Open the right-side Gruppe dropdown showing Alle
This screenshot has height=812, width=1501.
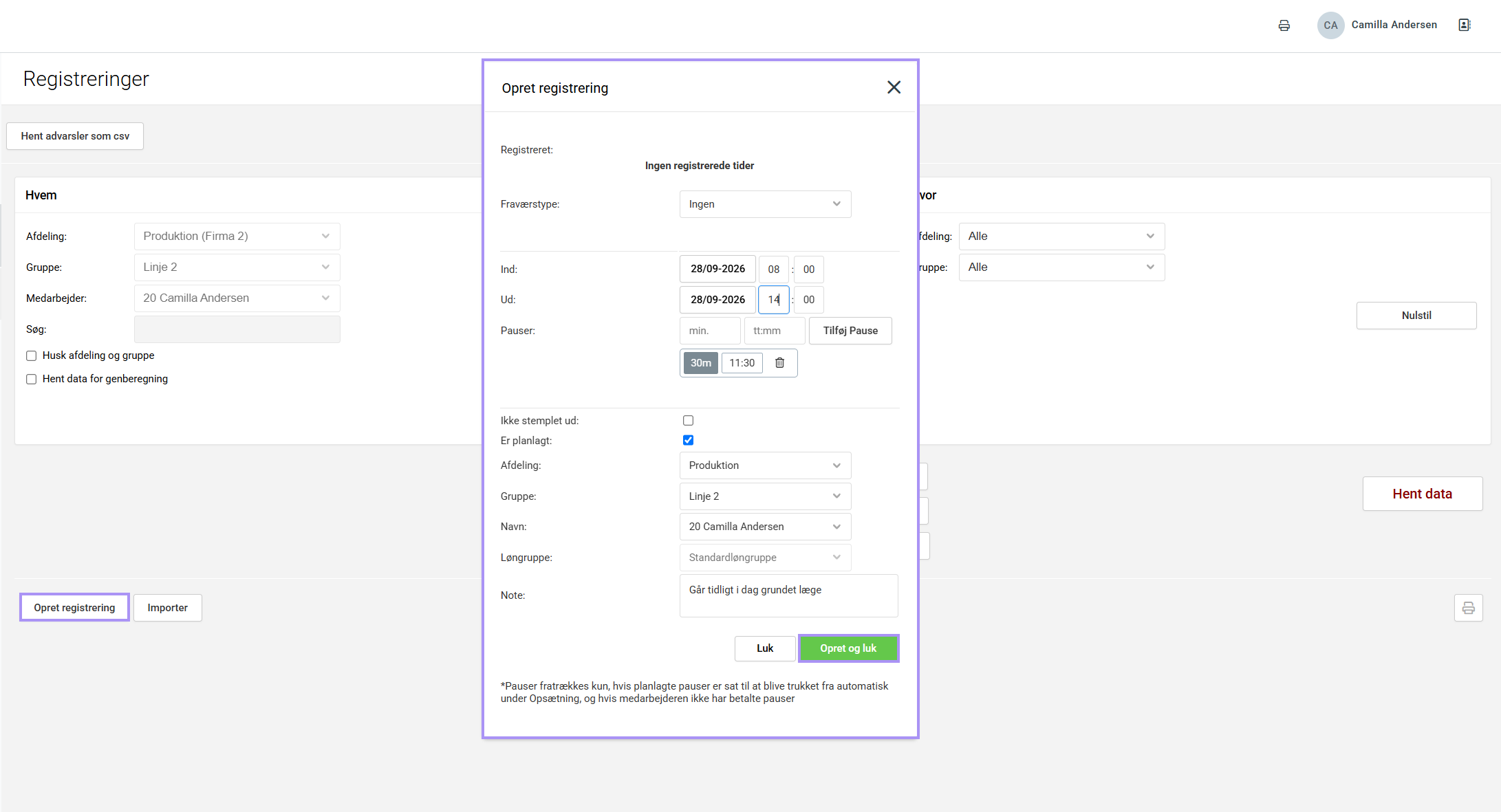(1061, 267)
